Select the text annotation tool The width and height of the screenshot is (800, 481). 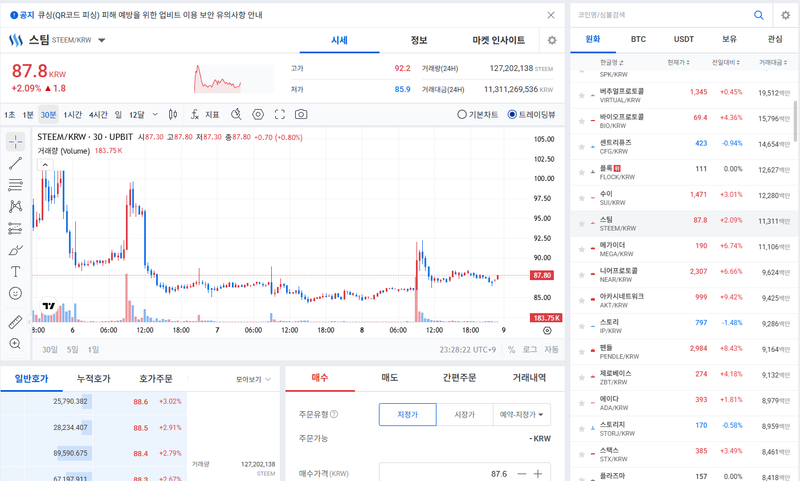tap(15, 271)
